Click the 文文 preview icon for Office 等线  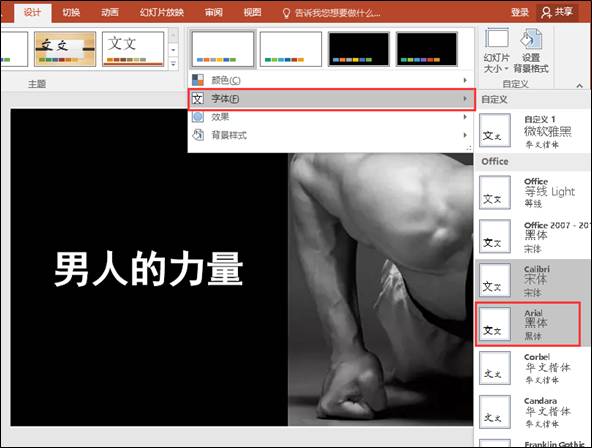(495, 192)
